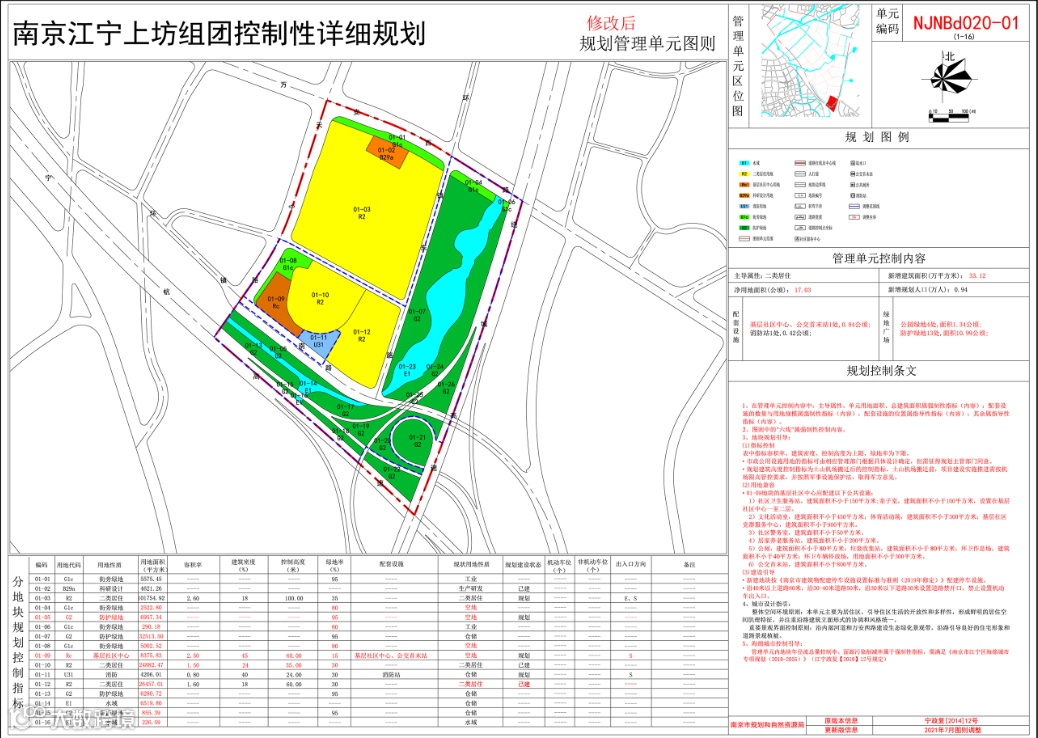This screenshot has width=1038, height=738.
Task: Click the net land area value 17.03
Action: (x=802, y=290)
